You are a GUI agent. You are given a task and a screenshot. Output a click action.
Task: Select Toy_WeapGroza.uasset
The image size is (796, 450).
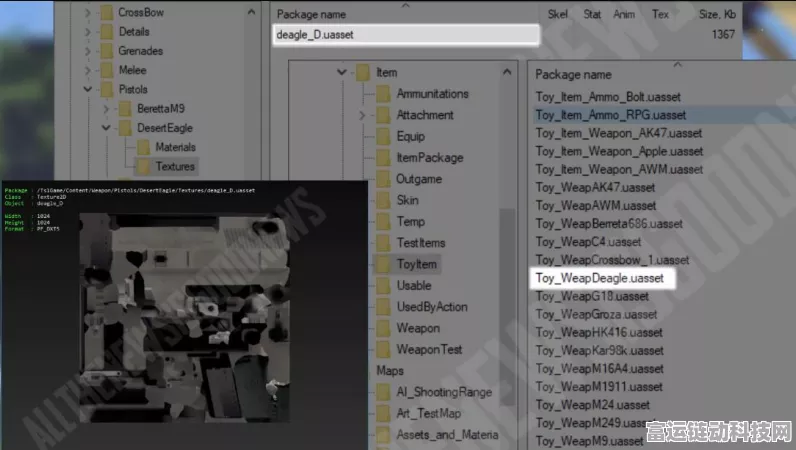(596, 314)
